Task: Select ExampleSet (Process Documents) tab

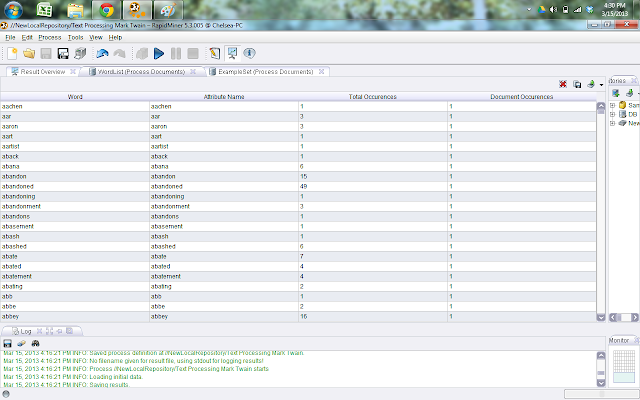Action: (266, 72)
